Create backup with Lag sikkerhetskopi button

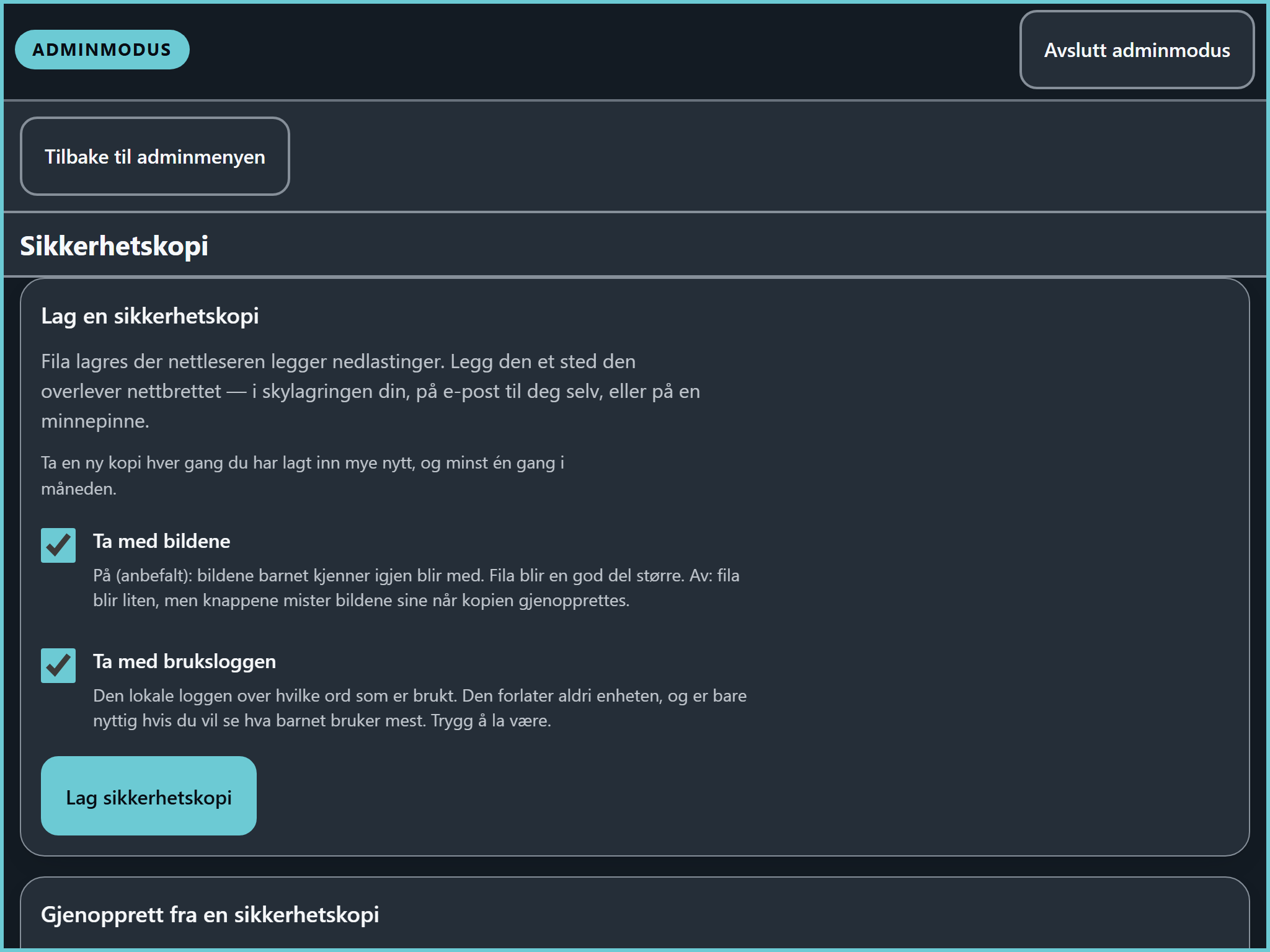[149, 796]
